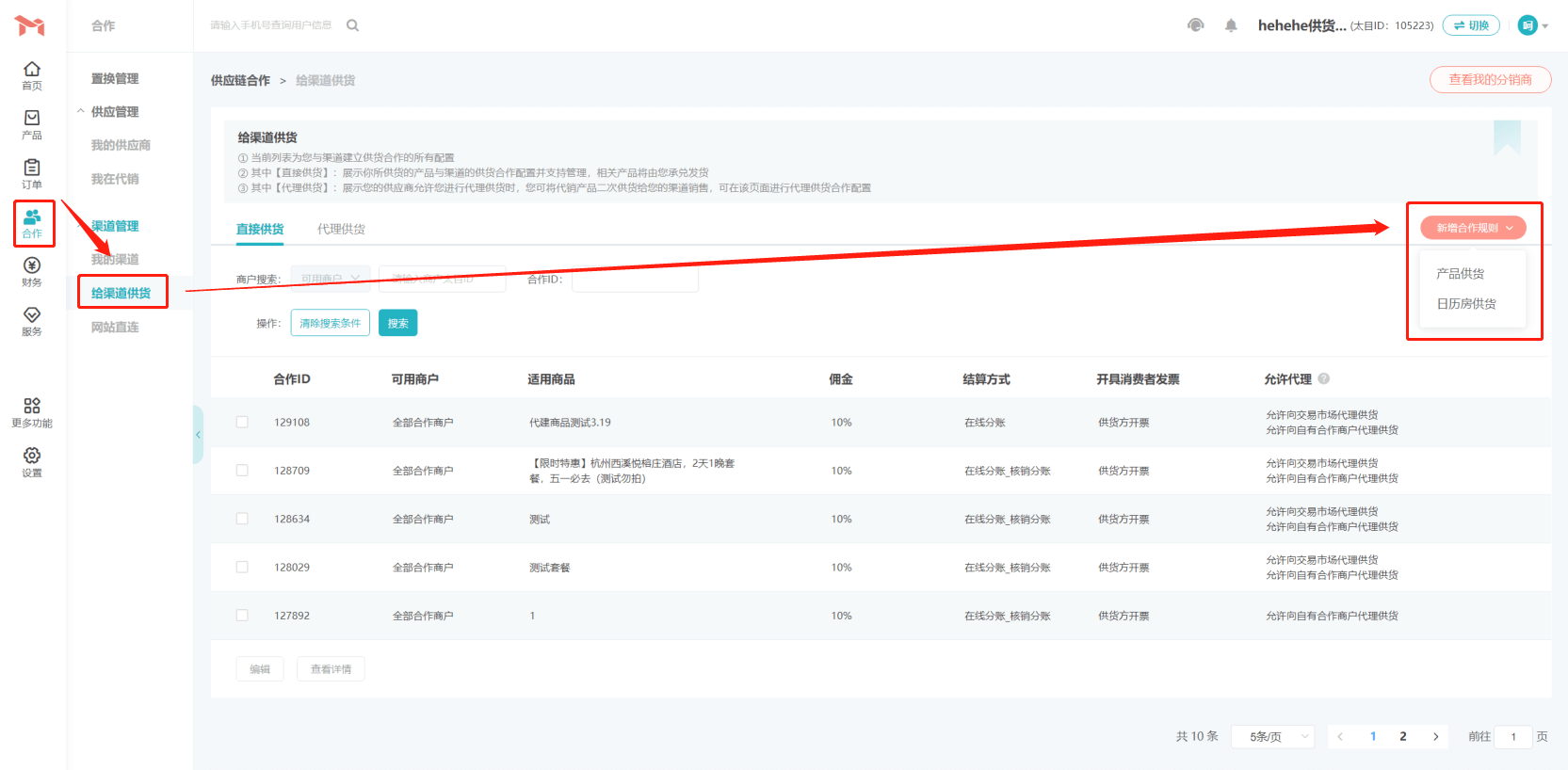Open the 更多功能 grid icon
The height and width of the screenshot is (770, 1568).
[32, 412]
